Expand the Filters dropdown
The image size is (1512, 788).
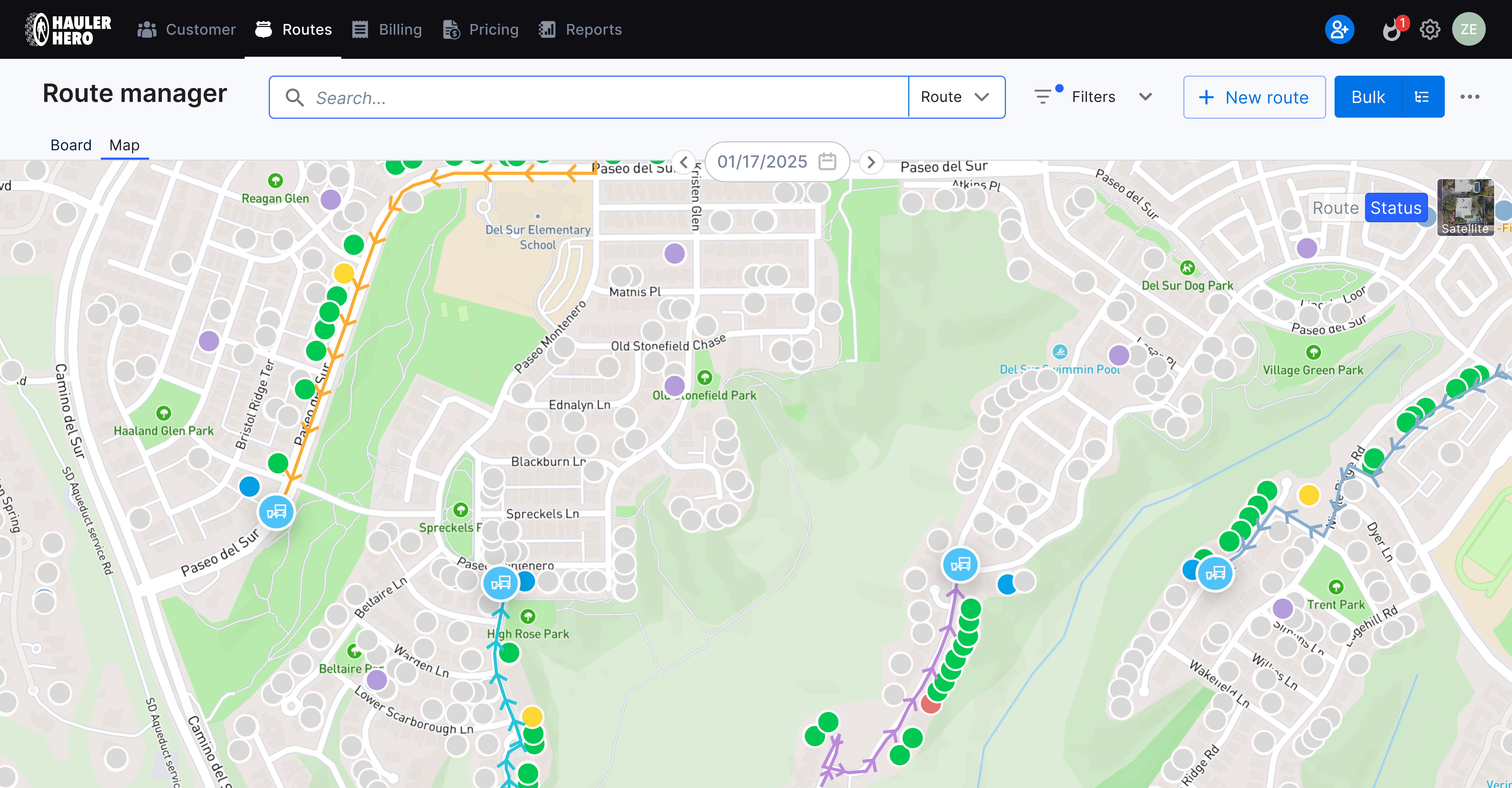[1095, 97]
